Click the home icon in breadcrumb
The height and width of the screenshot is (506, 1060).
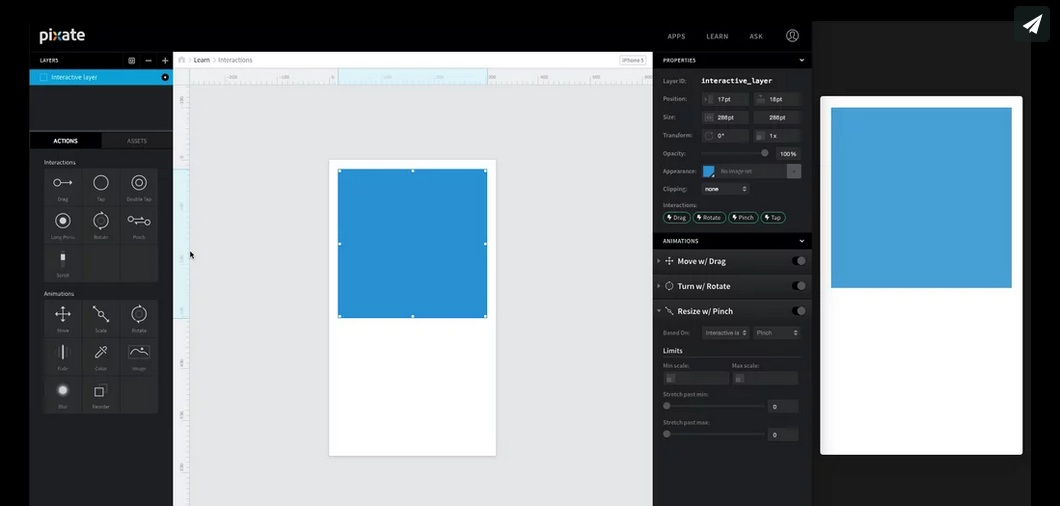tap(182, 60)
